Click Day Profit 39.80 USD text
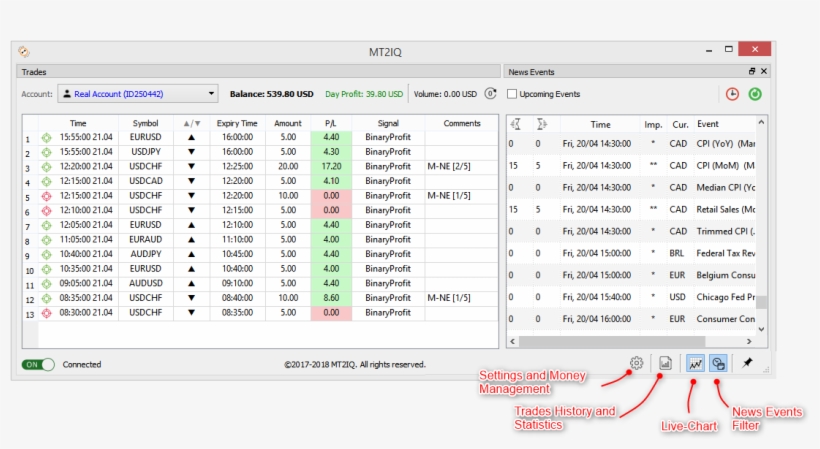The width and height of the screenshot is (820, 449). [364, 94]
